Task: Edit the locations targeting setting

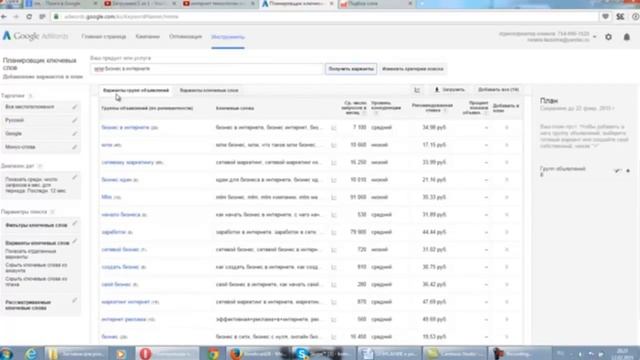Action: click(74, 107)
